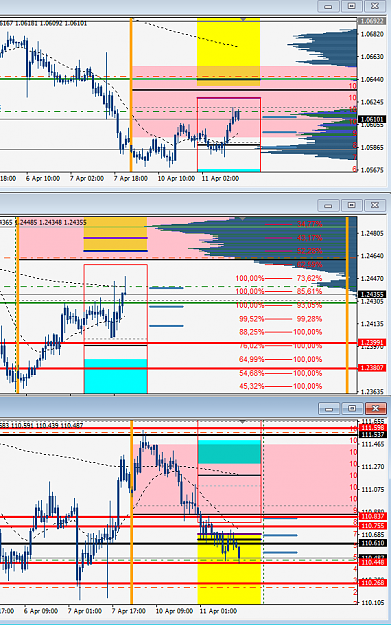Click the red 1.23807 level label

[372, 368]
